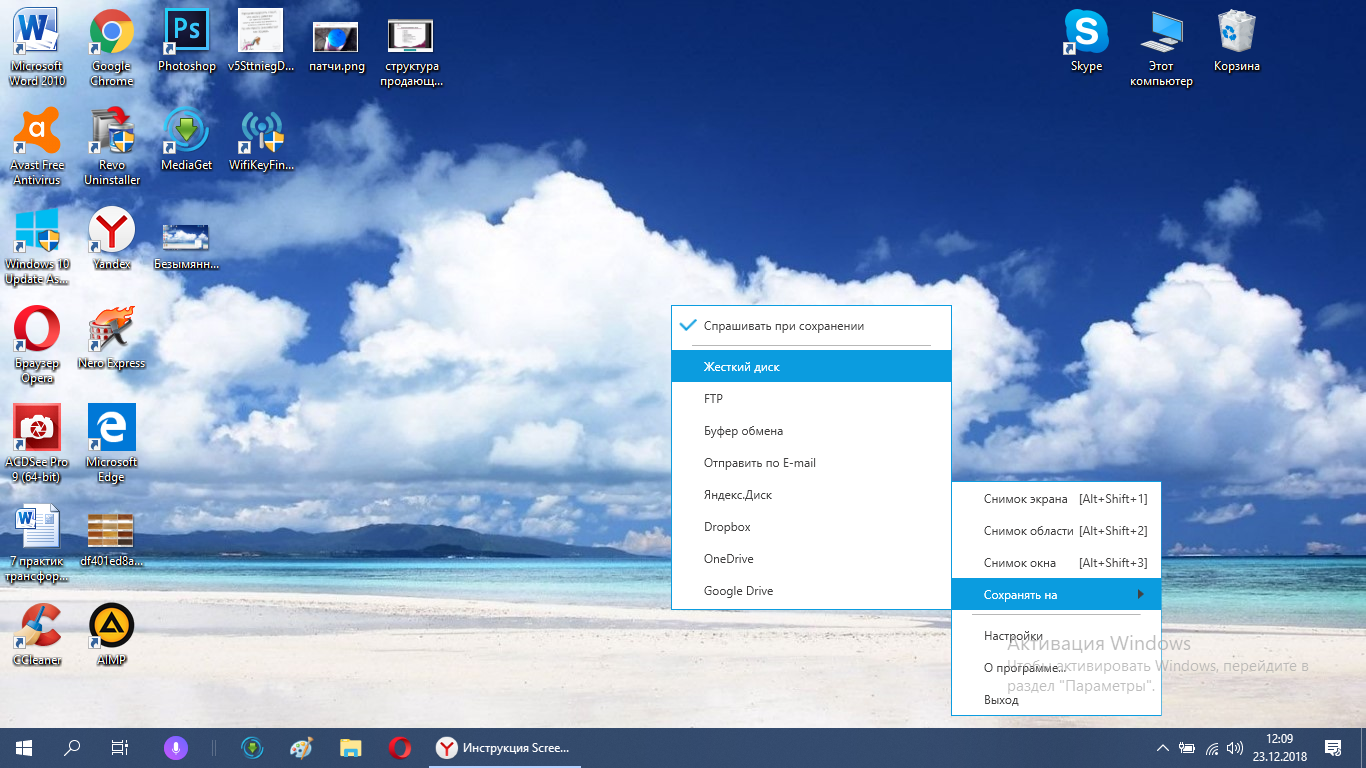Select Отправить по E-mail option
Viewport: 1366px width, 768px height.
[811, 462]
